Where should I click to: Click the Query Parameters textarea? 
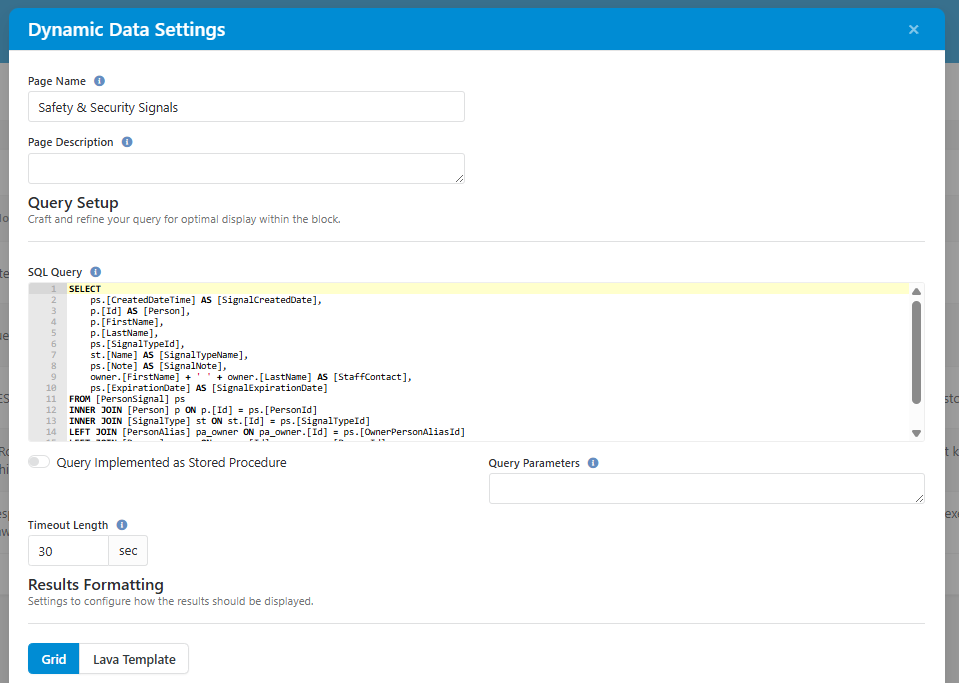[706, 489]
